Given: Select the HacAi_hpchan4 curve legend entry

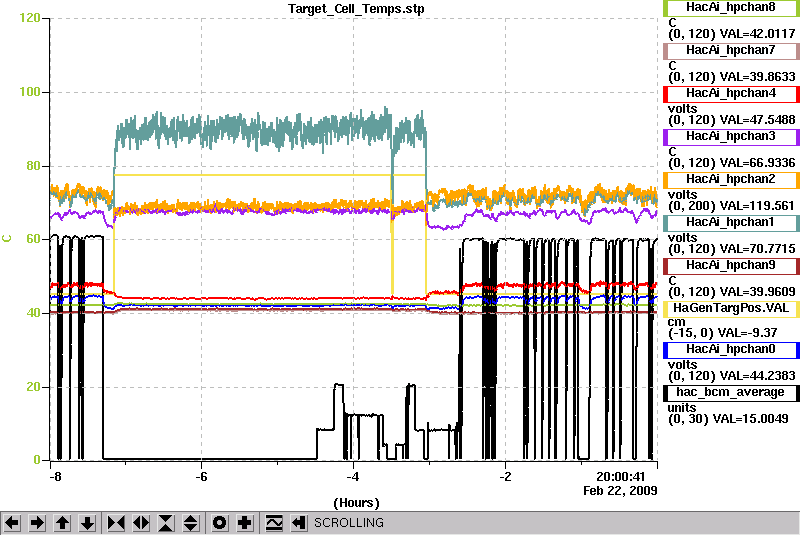Looking at the screenshot, I should [x=731, y=94].
